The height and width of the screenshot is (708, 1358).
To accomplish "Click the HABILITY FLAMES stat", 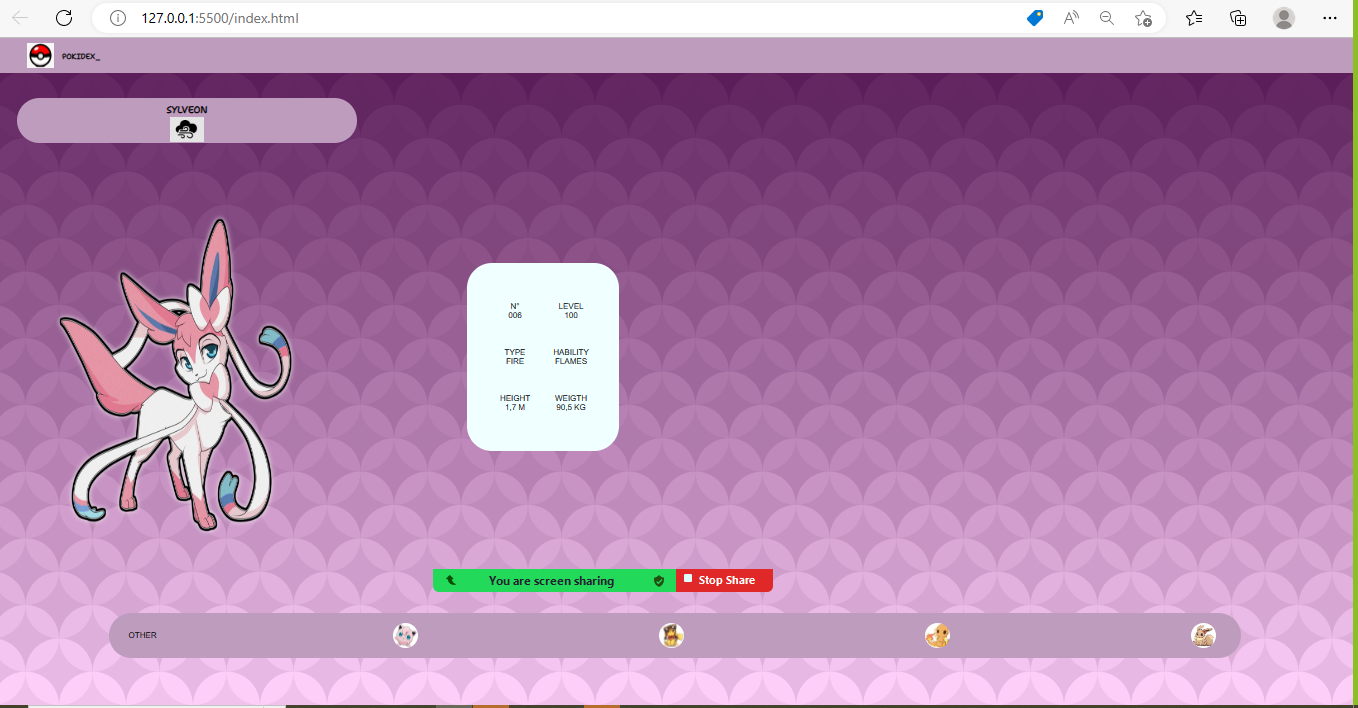I will point(571,357).
